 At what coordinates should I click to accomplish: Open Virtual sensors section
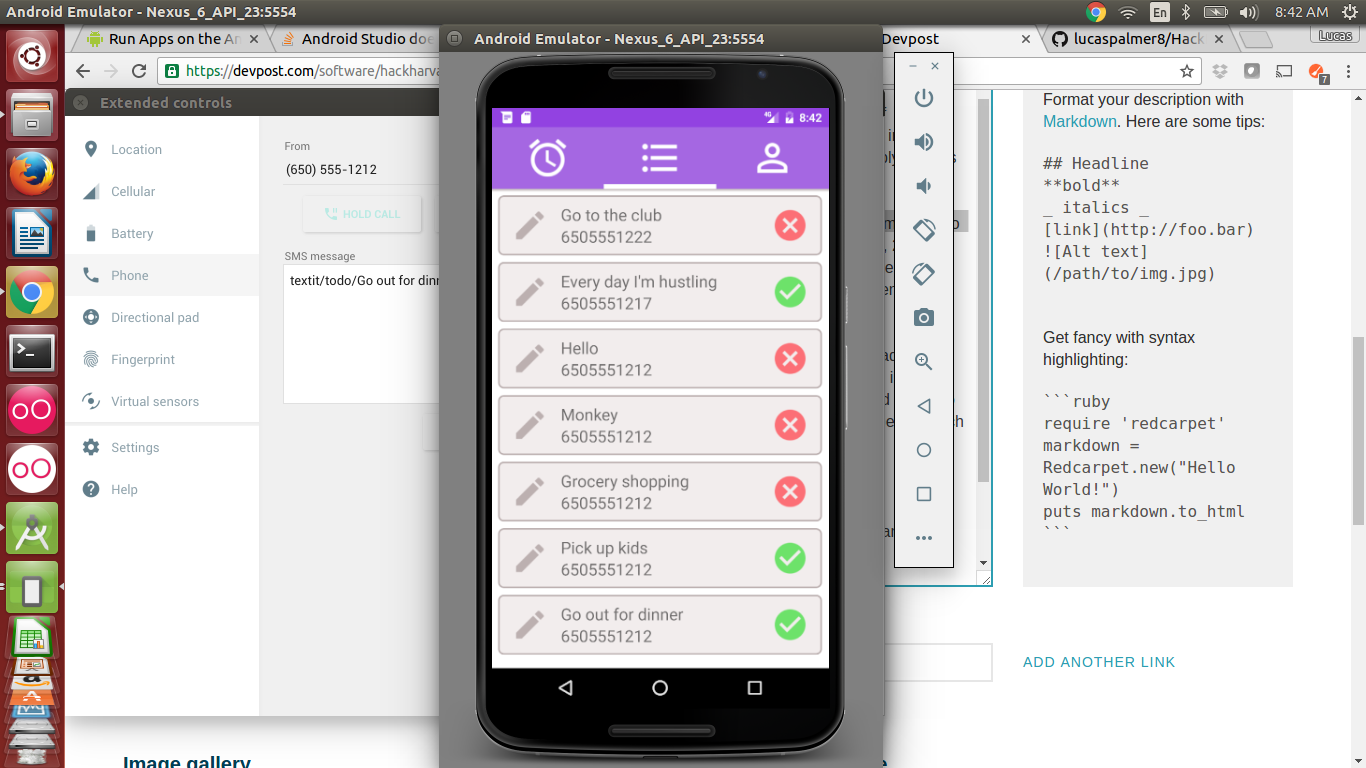coord(162,401)
